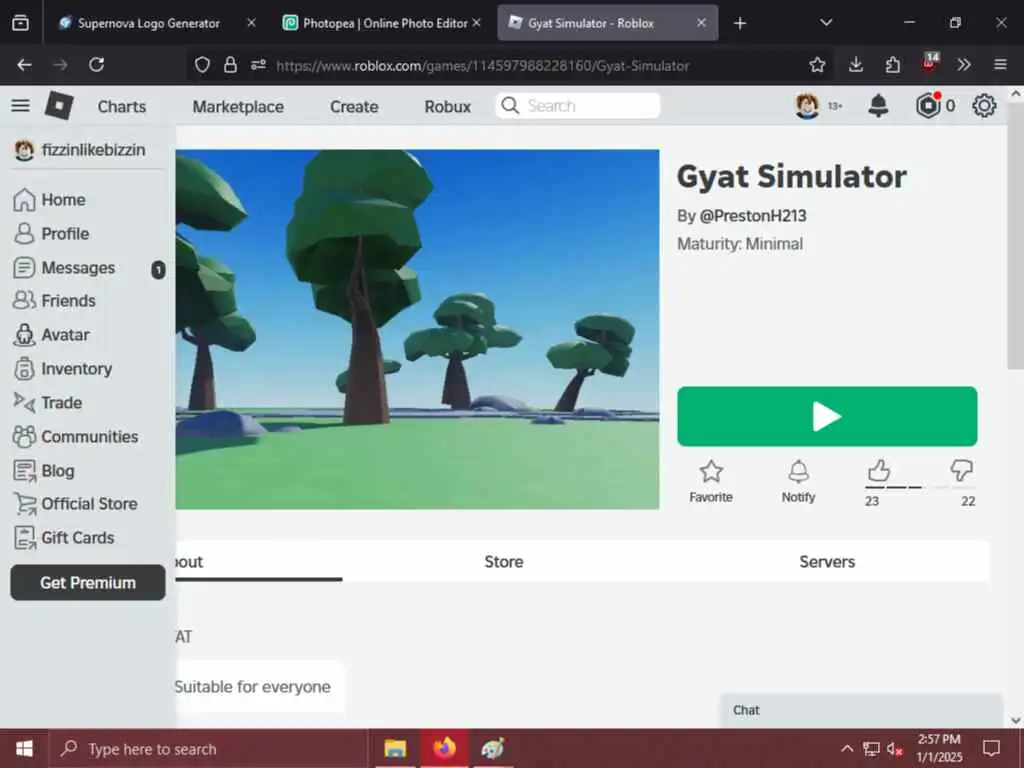
Task: Select the About tab
Action: coord(259,562)
